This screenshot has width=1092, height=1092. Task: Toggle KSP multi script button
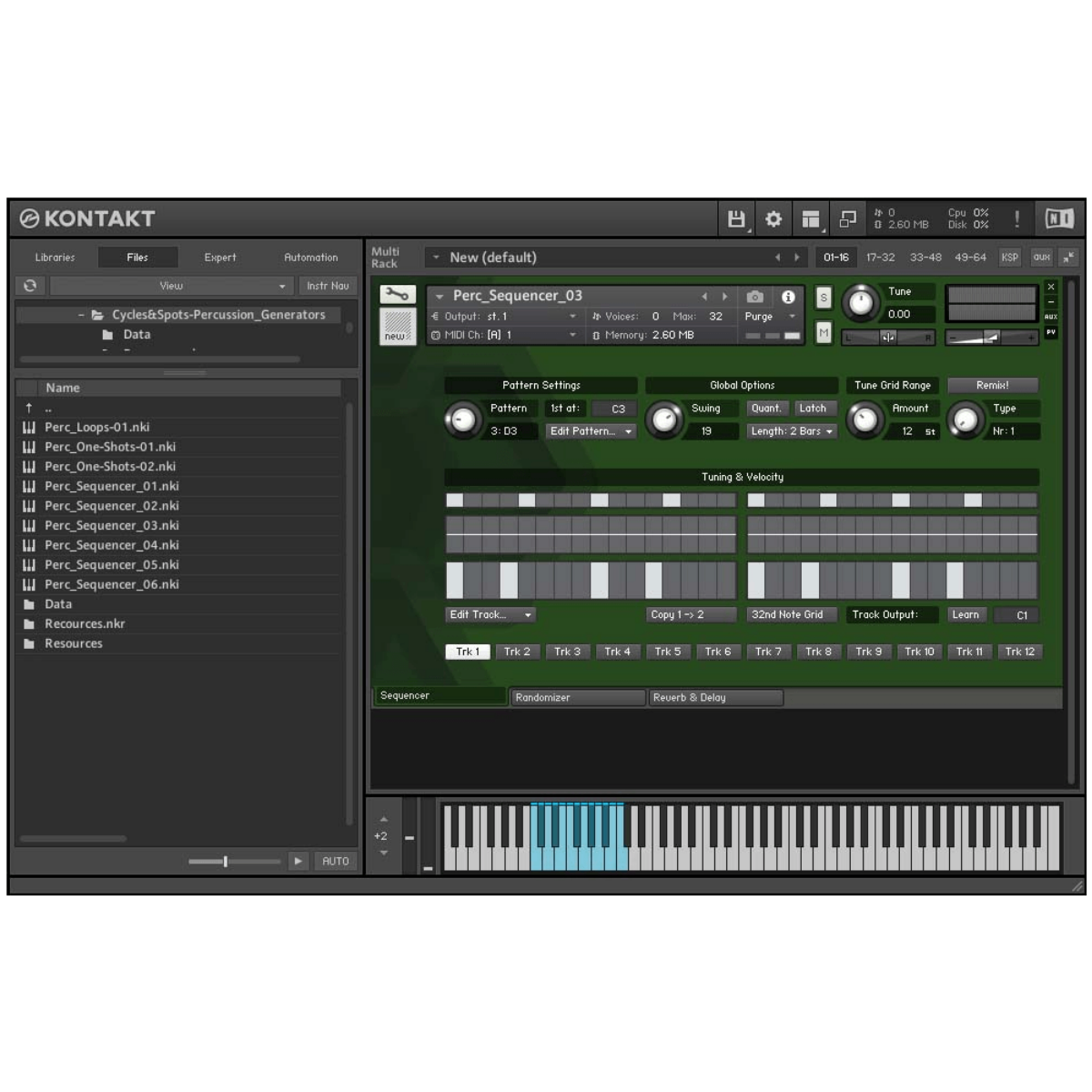(1010, 258)
